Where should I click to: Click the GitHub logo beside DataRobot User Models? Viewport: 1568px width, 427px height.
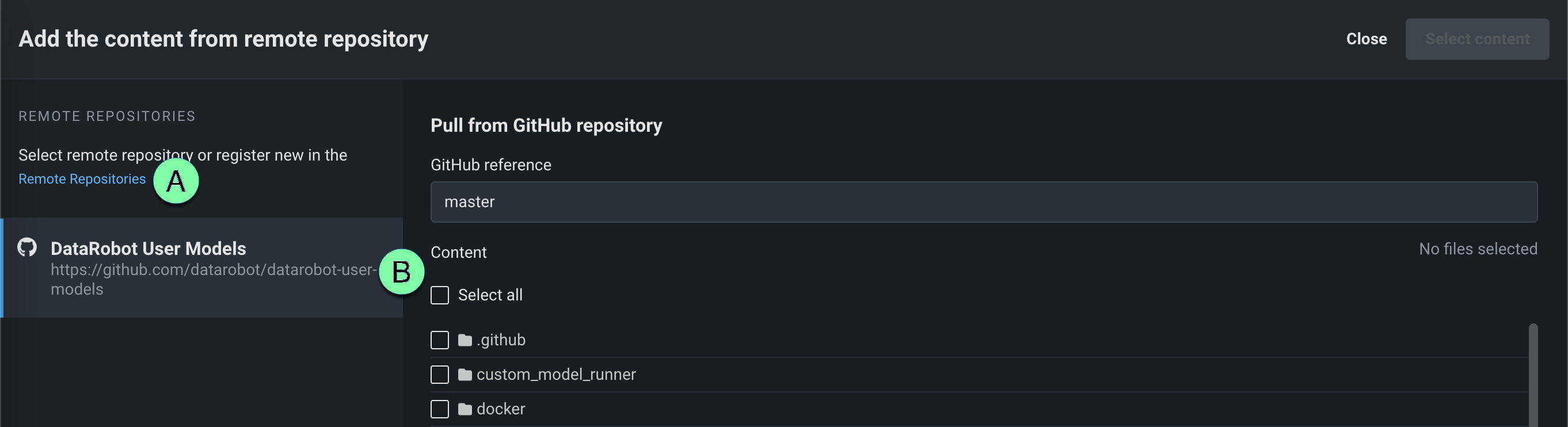click(x=27, y=247)
